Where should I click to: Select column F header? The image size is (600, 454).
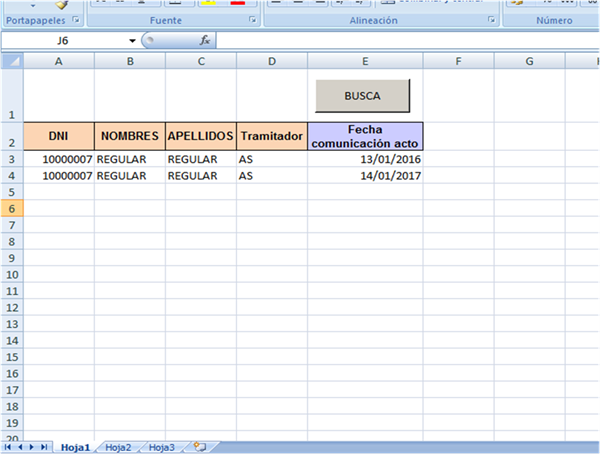[x=458, y=61]
